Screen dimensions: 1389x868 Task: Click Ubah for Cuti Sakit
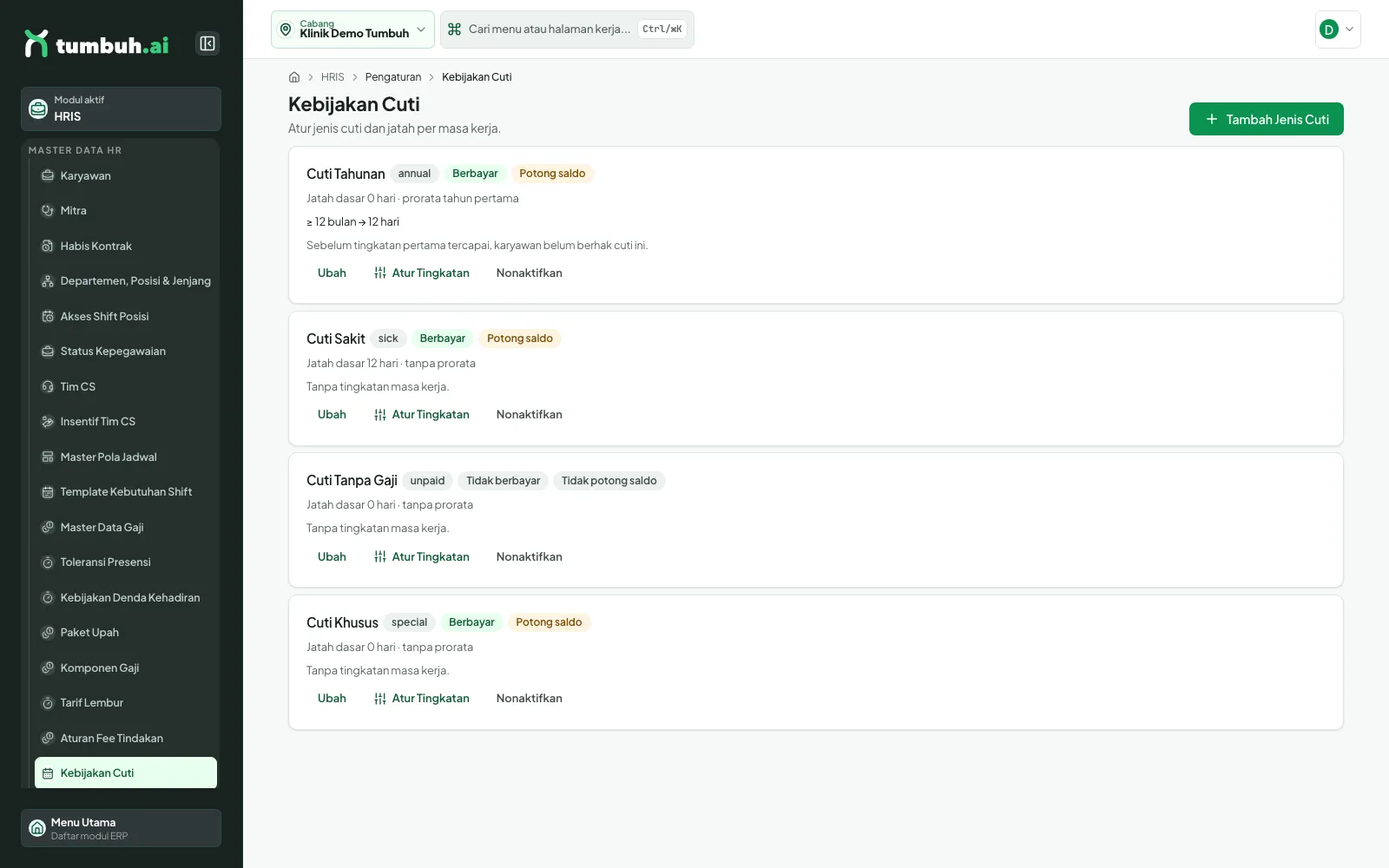click(332, 415)
